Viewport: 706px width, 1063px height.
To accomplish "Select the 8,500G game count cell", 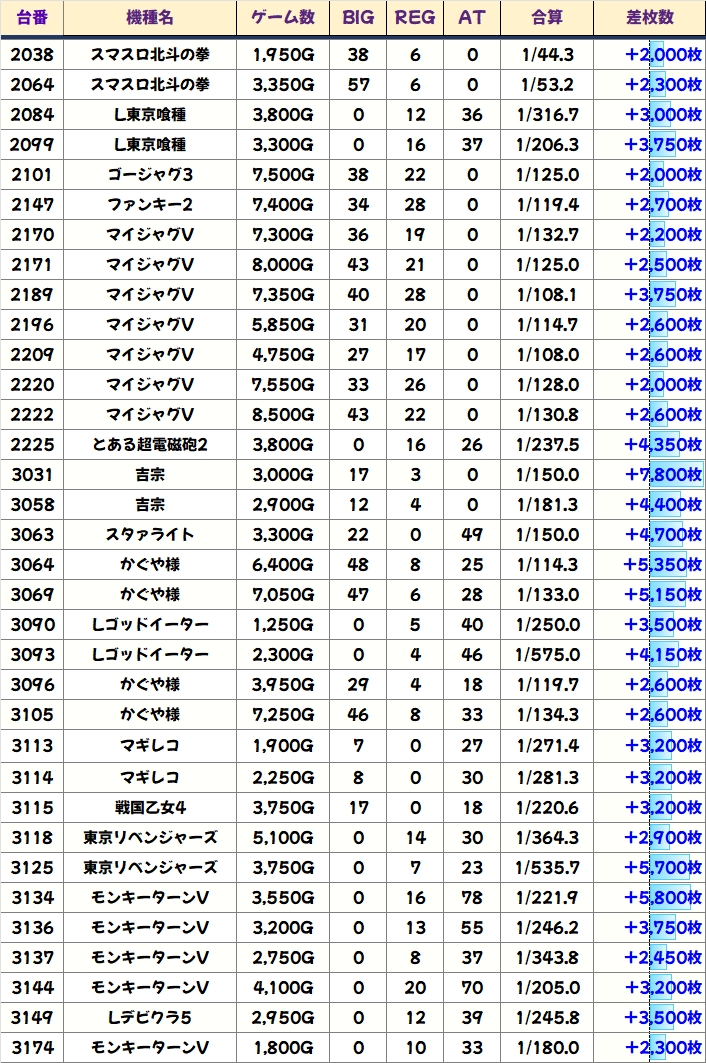I will pos(283,414).
